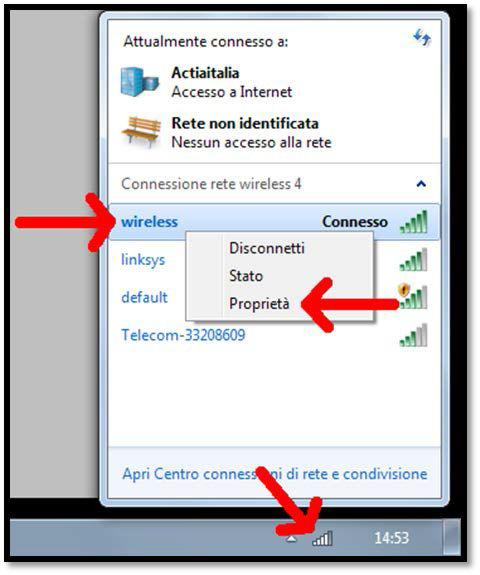Select the linksys network
This screenshot has height=575, width=480.
[143, 260]
